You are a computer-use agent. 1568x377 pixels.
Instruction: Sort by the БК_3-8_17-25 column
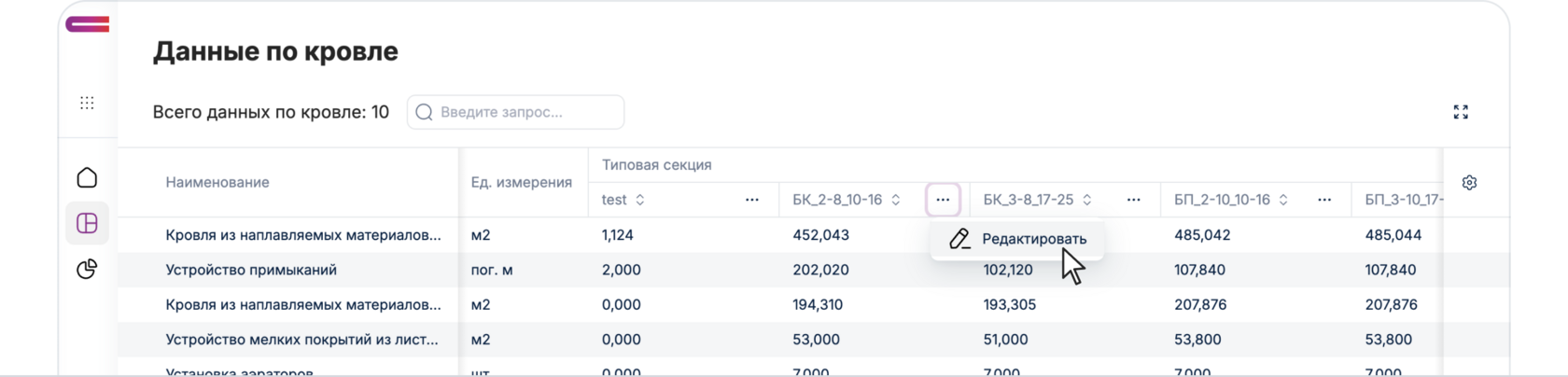point(1087,200)
